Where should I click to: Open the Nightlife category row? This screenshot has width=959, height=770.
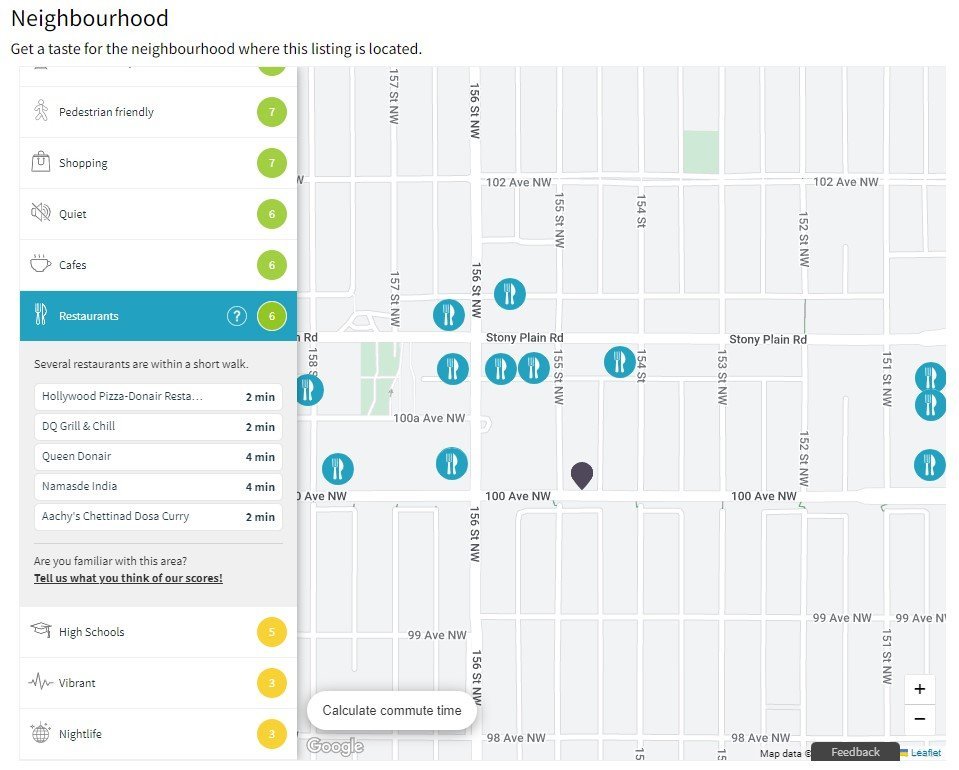click(158, 734)
